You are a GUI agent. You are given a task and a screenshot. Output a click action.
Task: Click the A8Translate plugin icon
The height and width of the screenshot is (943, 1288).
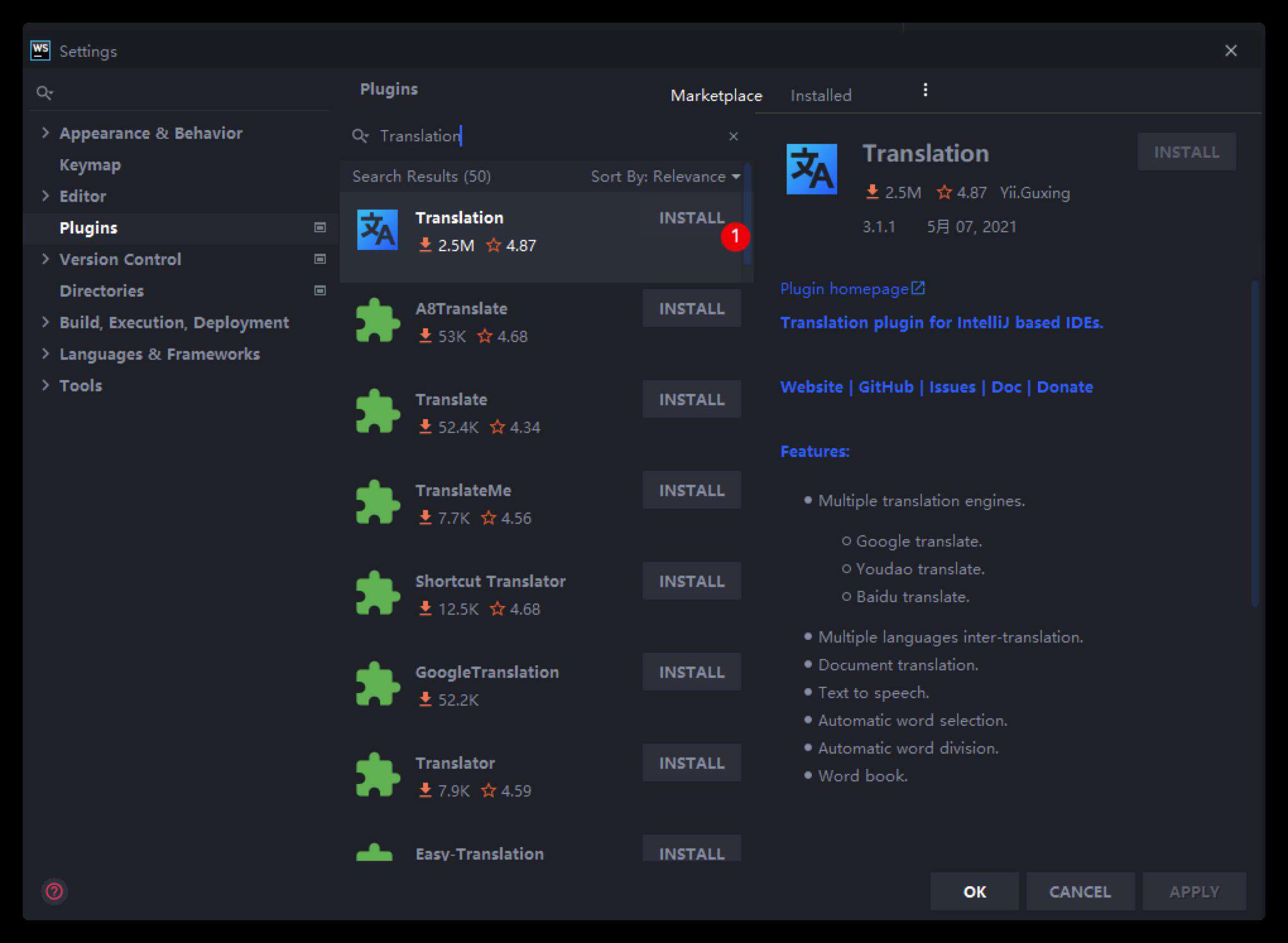pos(377,321)
